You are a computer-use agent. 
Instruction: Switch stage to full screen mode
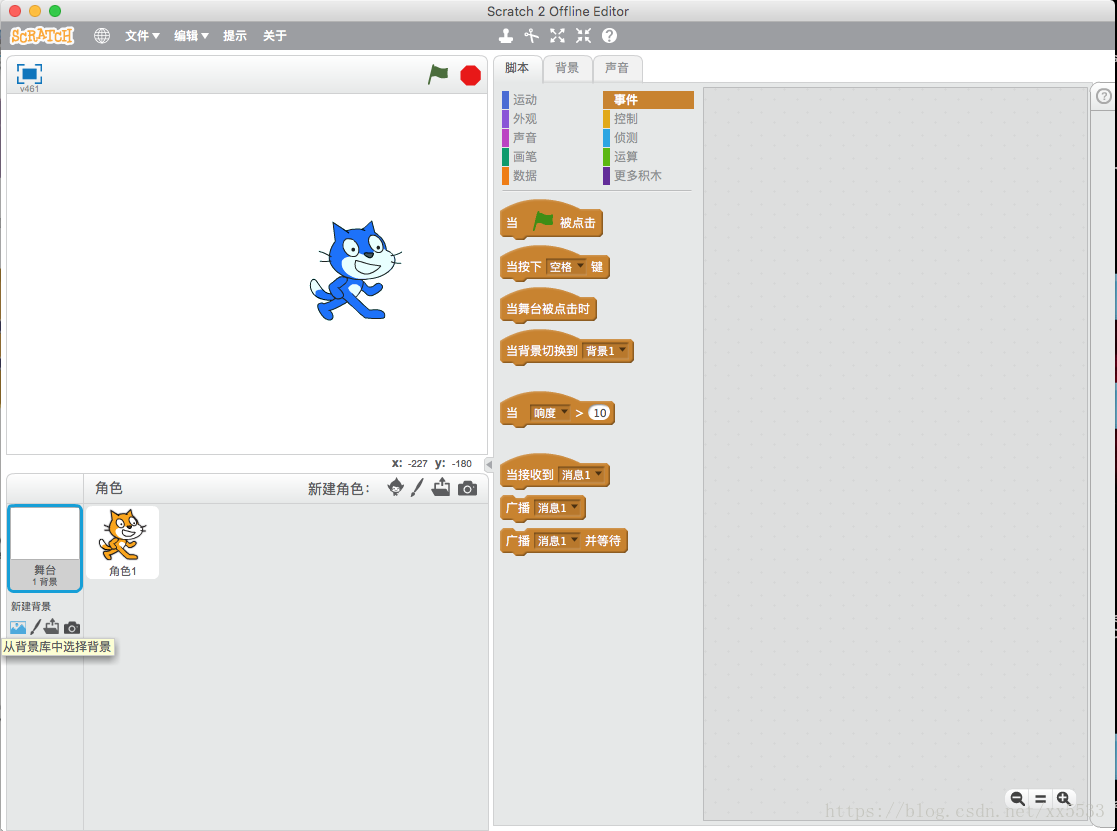coord(29,73)
